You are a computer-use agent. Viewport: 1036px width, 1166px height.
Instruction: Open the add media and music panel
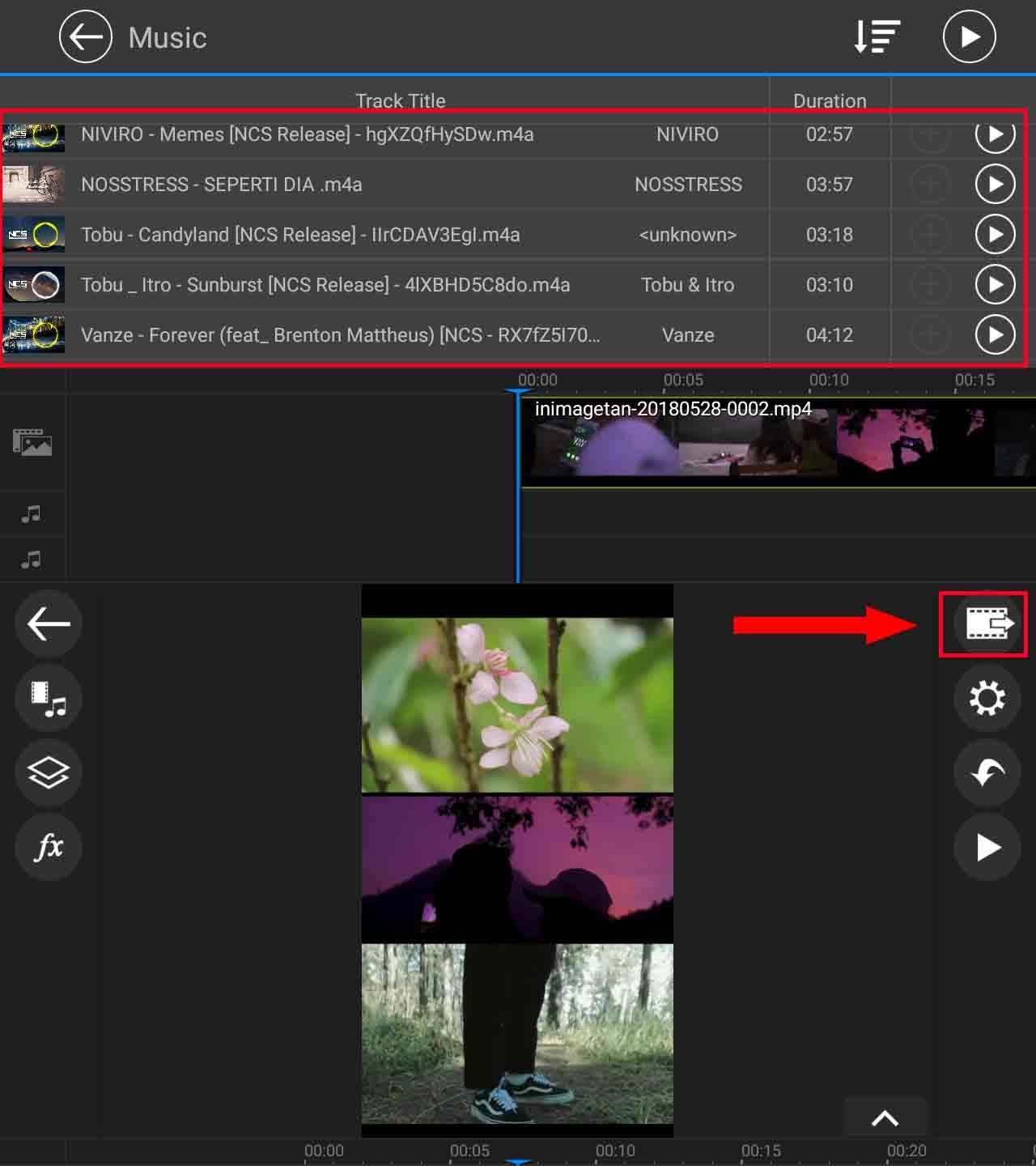[49, 698]
